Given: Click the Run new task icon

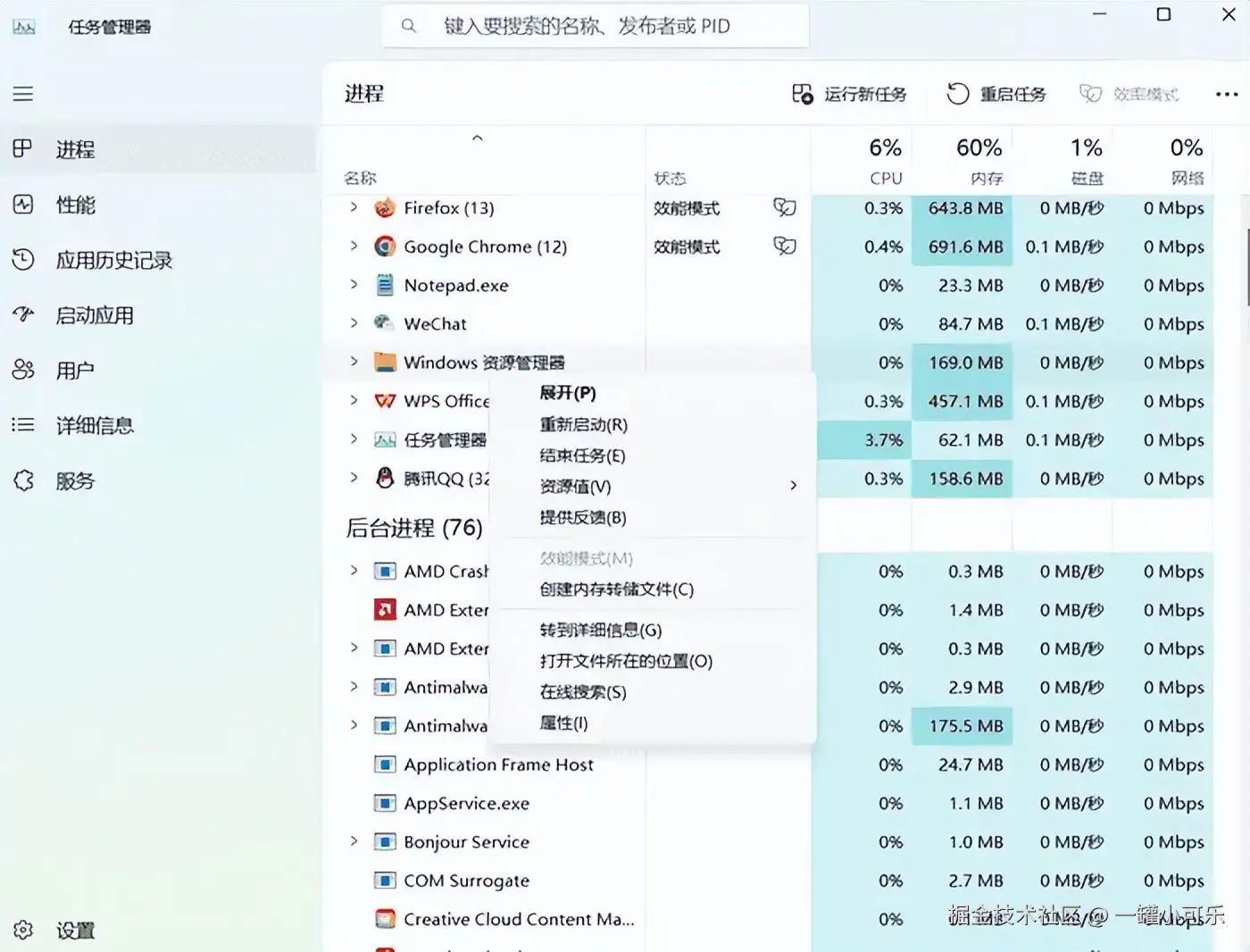Looking at the screenshot, I should (803, 94).
